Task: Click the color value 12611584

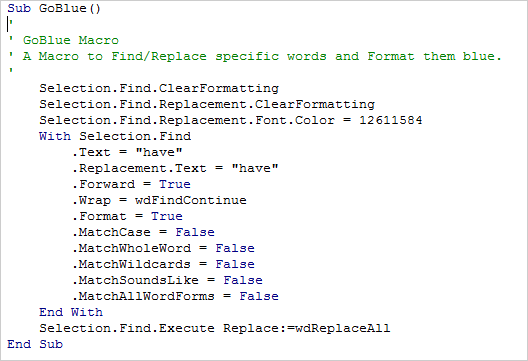Action: (x=391, y=120)
